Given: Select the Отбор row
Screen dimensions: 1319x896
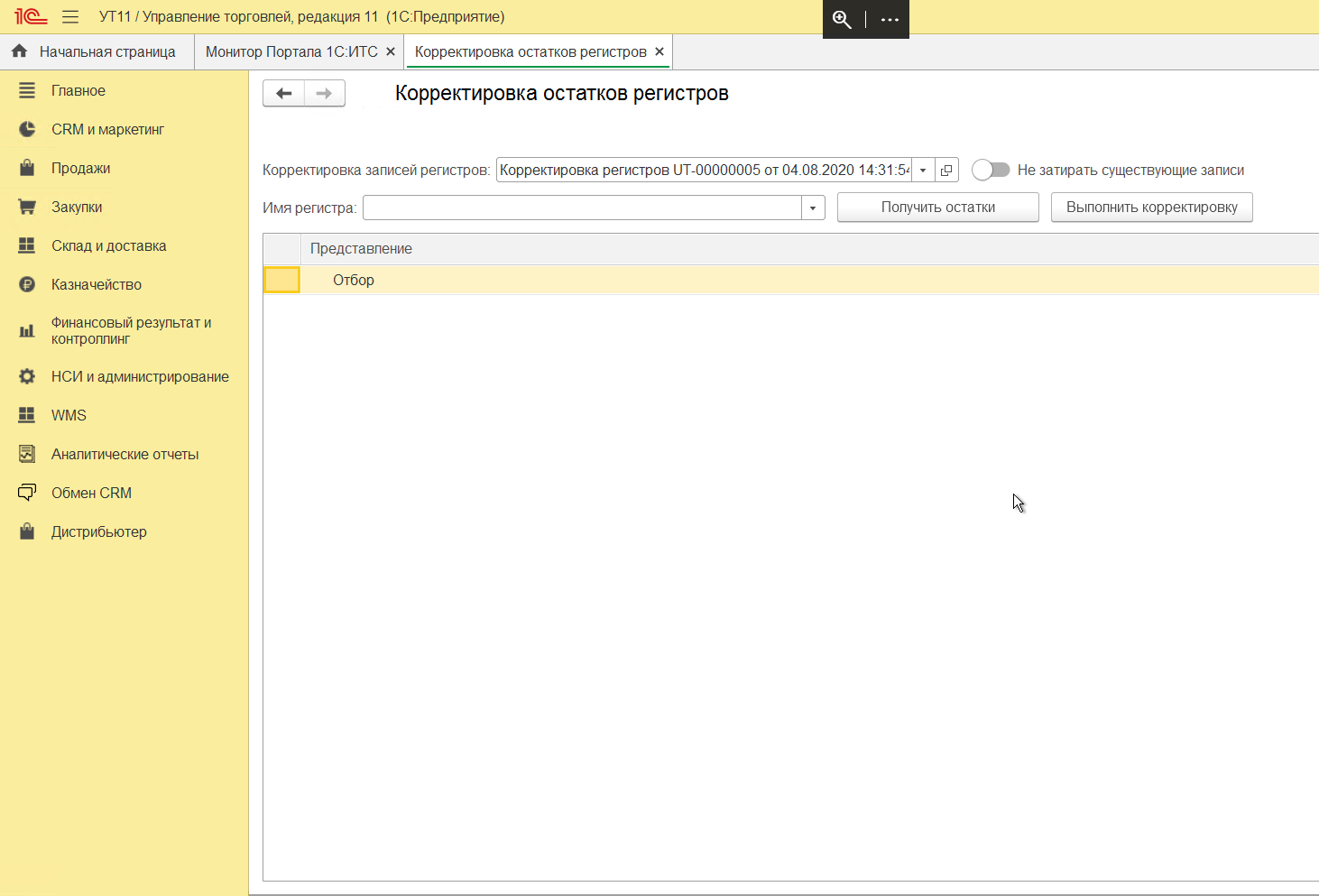Looking at the screenshot, I should [x=791, y=280].
